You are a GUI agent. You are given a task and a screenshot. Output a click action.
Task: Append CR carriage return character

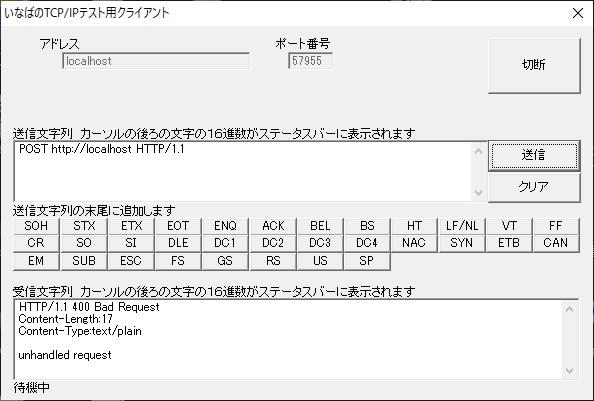pos(36,243)
